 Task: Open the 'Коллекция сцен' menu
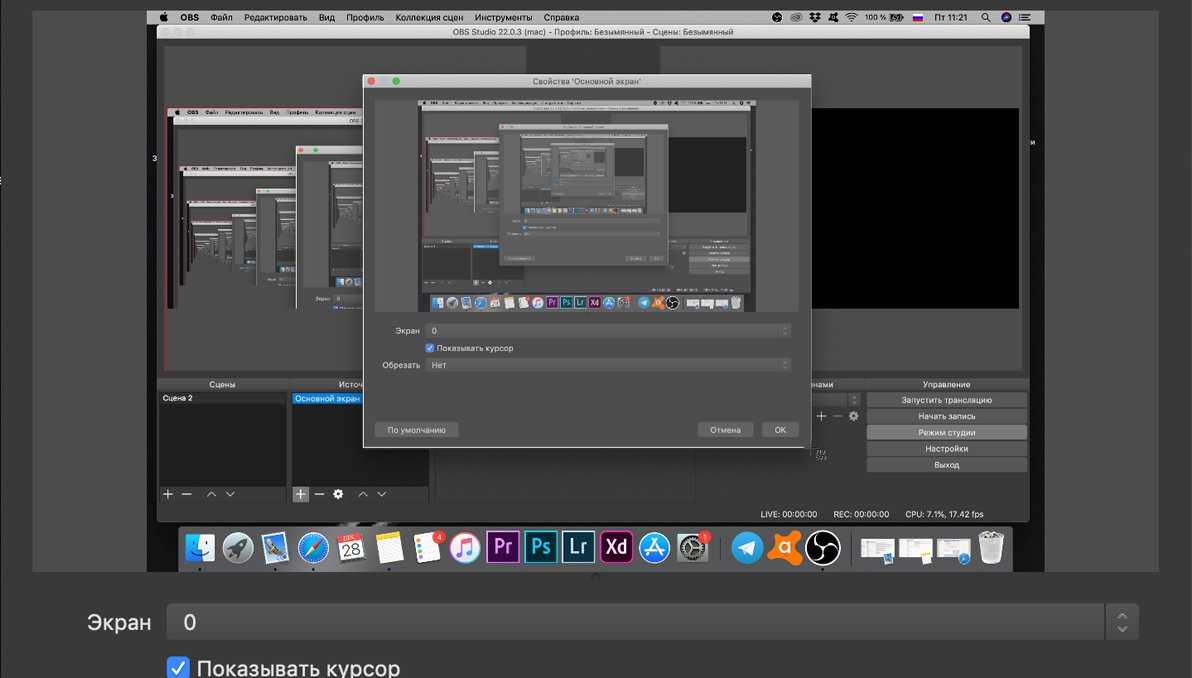(429, 18)
